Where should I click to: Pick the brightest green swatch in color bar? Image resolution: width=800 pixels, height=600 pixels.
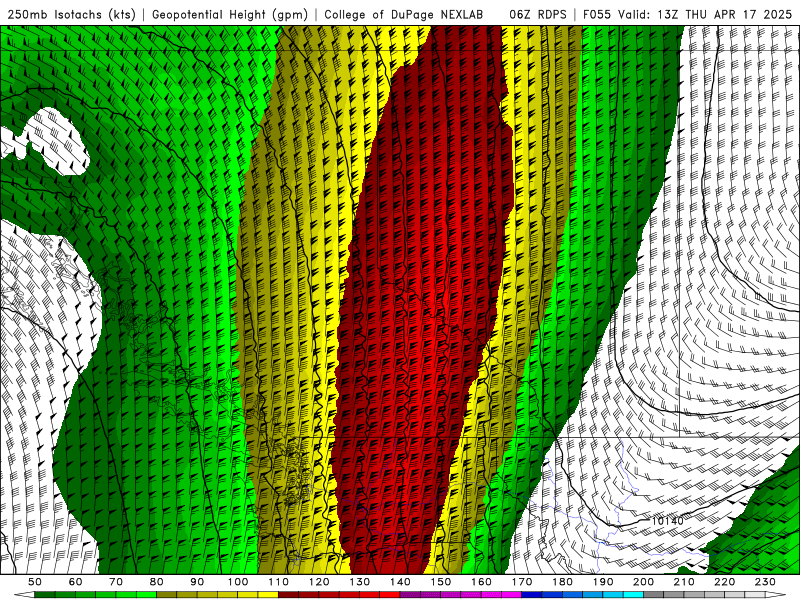(x=146, y=594)
